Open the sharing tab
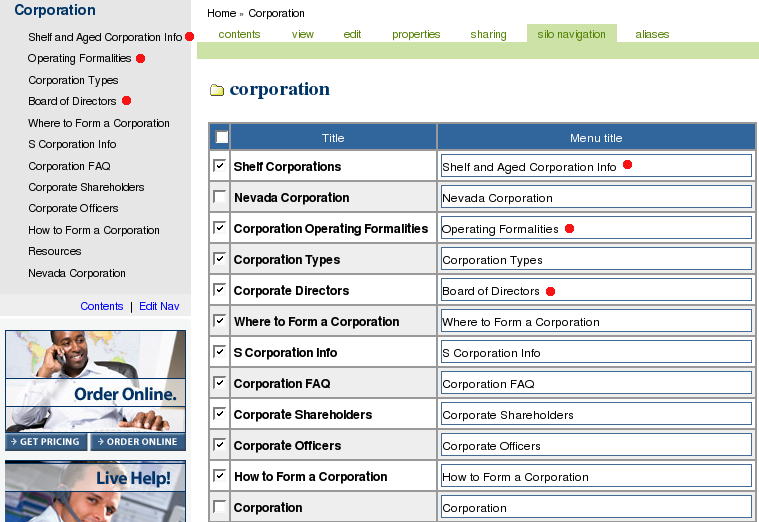Screen dimensions: 759x522 point(488,34)
